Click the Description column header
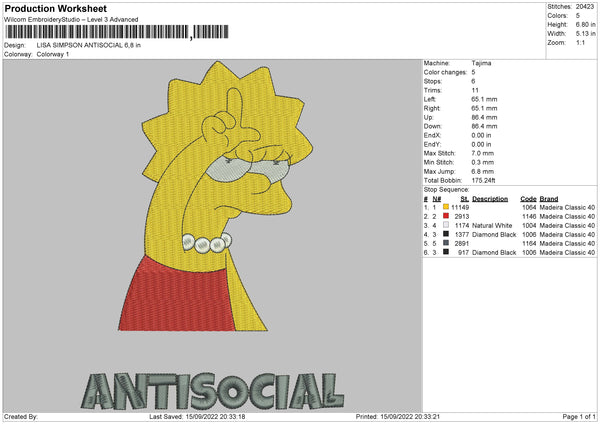This screenshot has width=600, height=424. click(490, 199)
